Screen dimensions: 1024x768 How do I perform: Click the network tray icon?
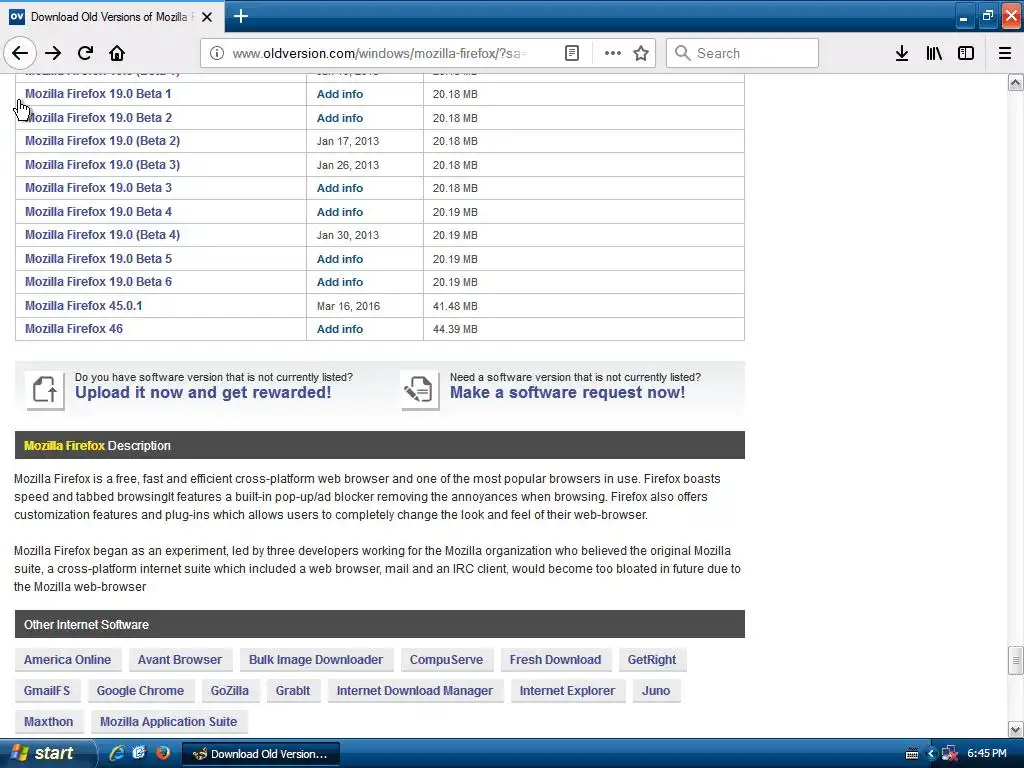click(950, 754)
